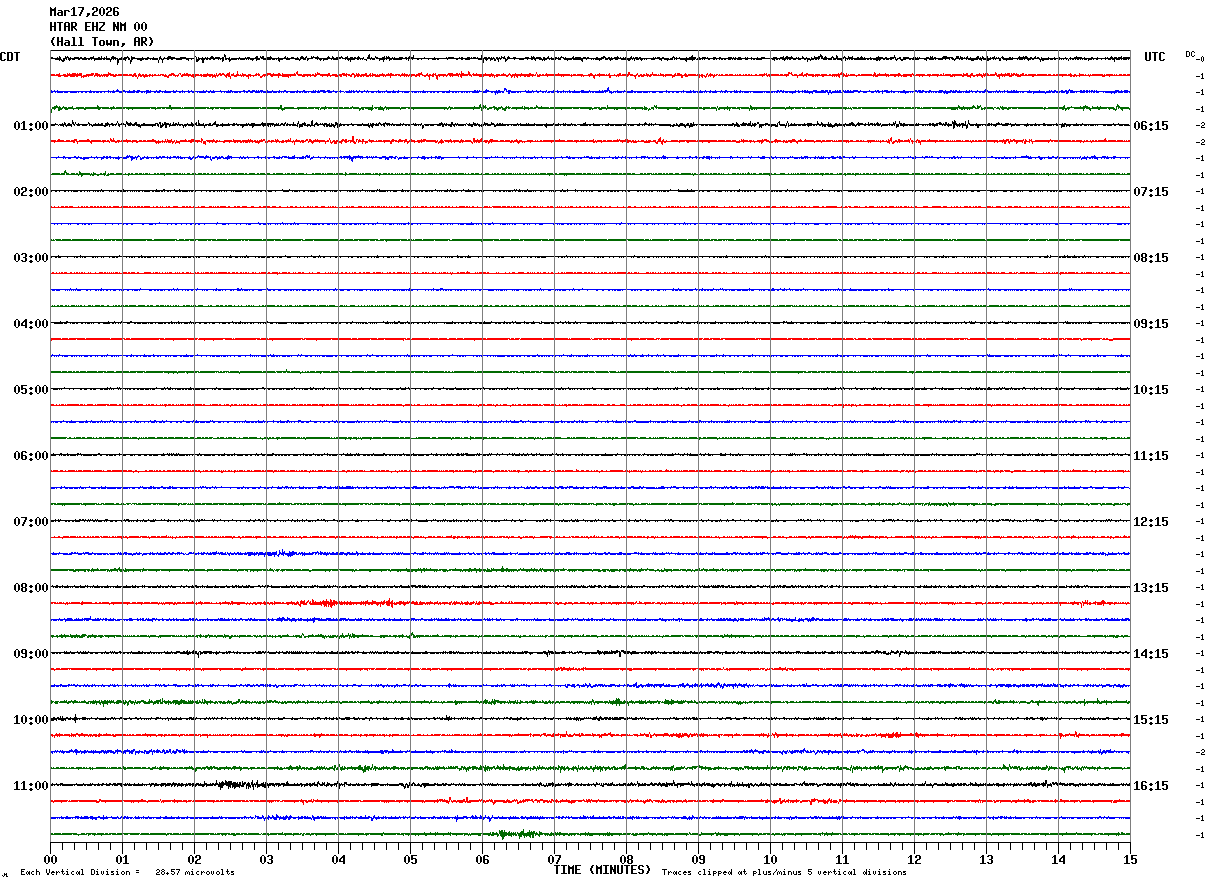Click the 12:15 UTC time label

[1151, 522]
